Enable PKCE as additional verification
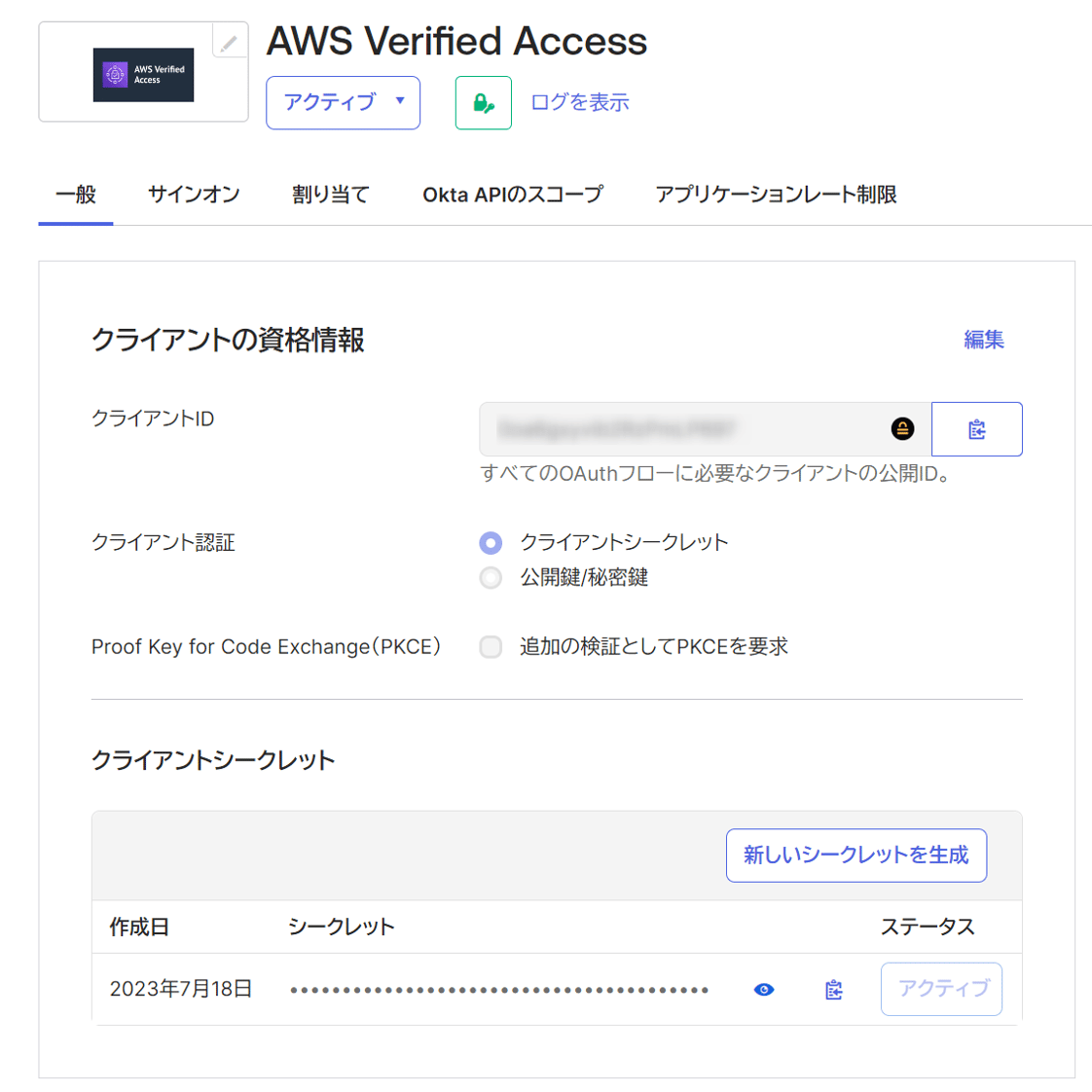The height and width of the screenshot is (1092, 1092). click(x=491, y=646)
